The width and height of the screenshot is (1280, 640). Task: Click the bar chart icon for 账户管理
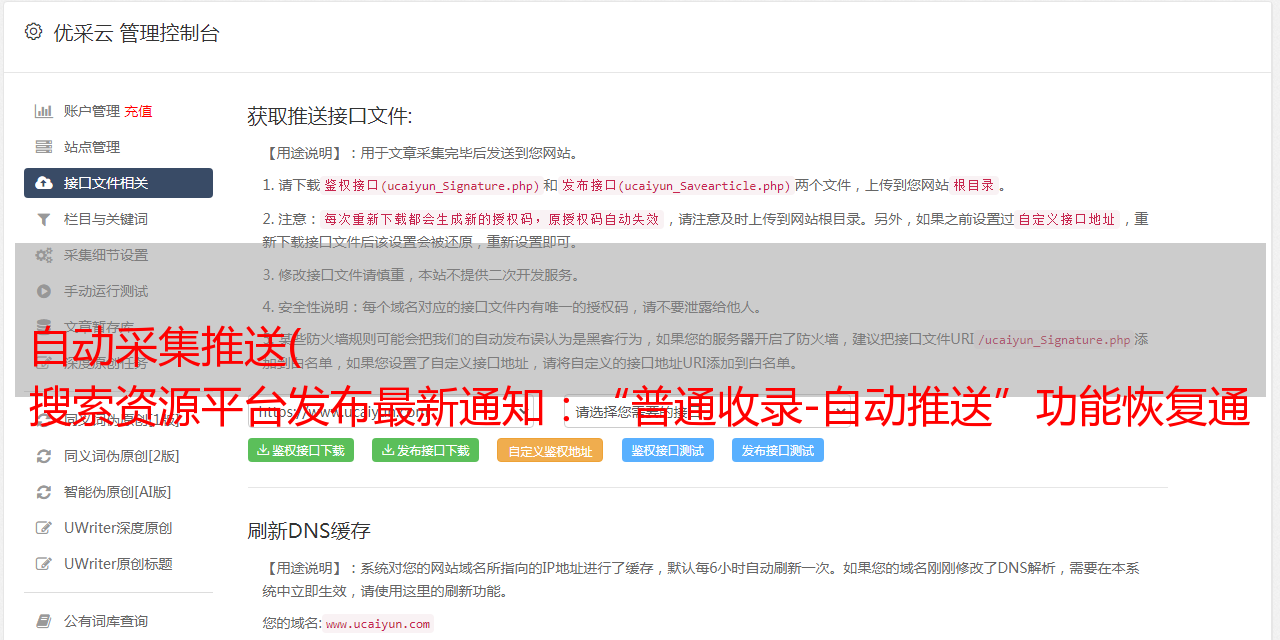point(44,111)
